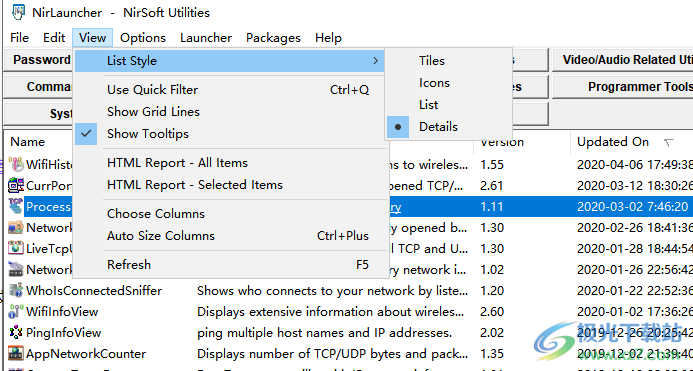This screenshot has width=693, height=371.
Task: Click the AppNetworkCounter row icon
Action: 16,354
